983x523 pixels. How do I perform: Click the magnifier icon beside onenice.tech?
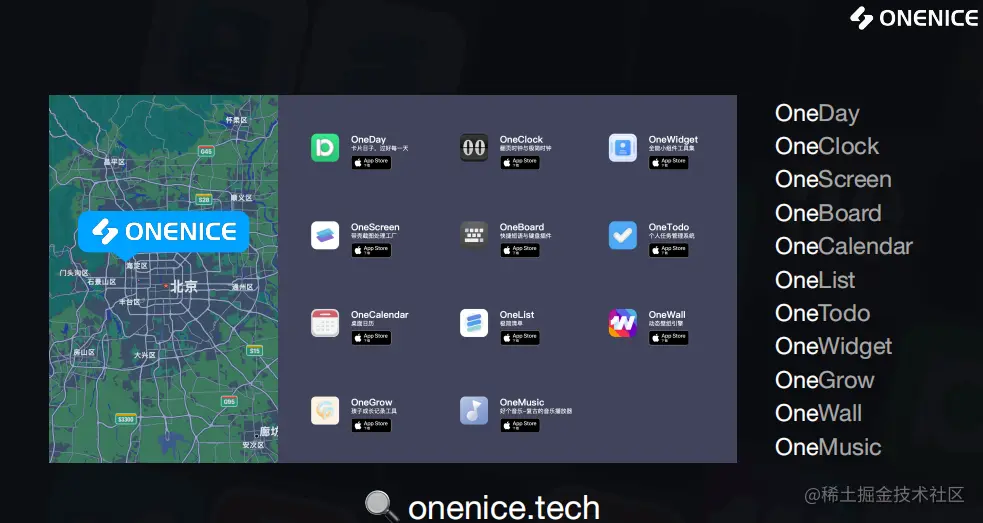point(381,507)
